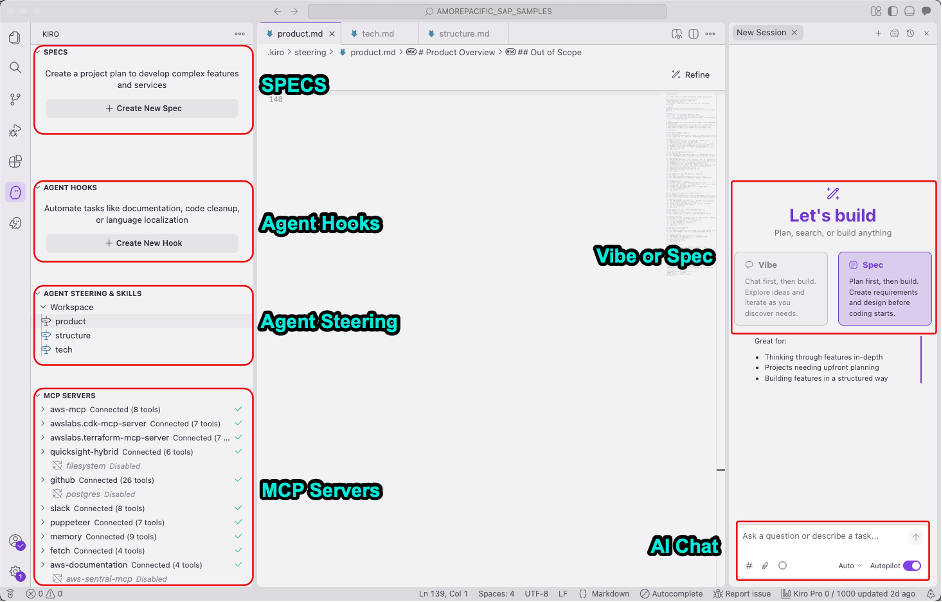This screenshot has height=602, width=942.
Task: Open the Run and Debug view
Action: [x=15, y=130]
